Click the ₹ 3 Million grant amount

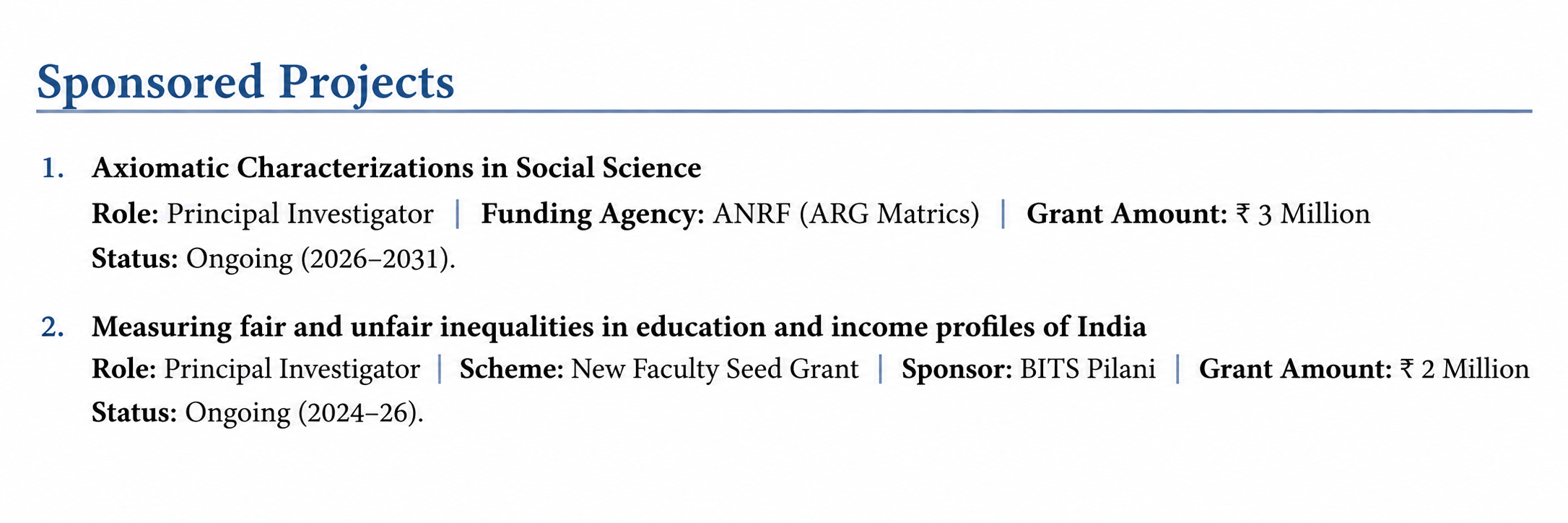point(1303,215)
